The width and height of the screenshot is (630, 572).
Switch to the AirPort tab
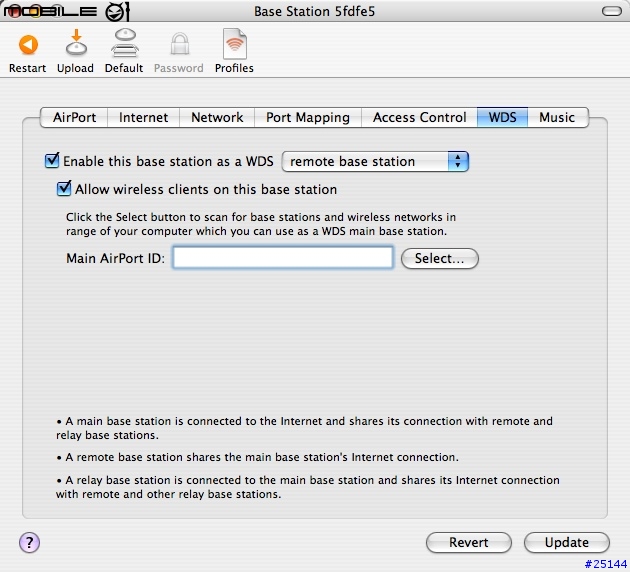pos(74,117)
